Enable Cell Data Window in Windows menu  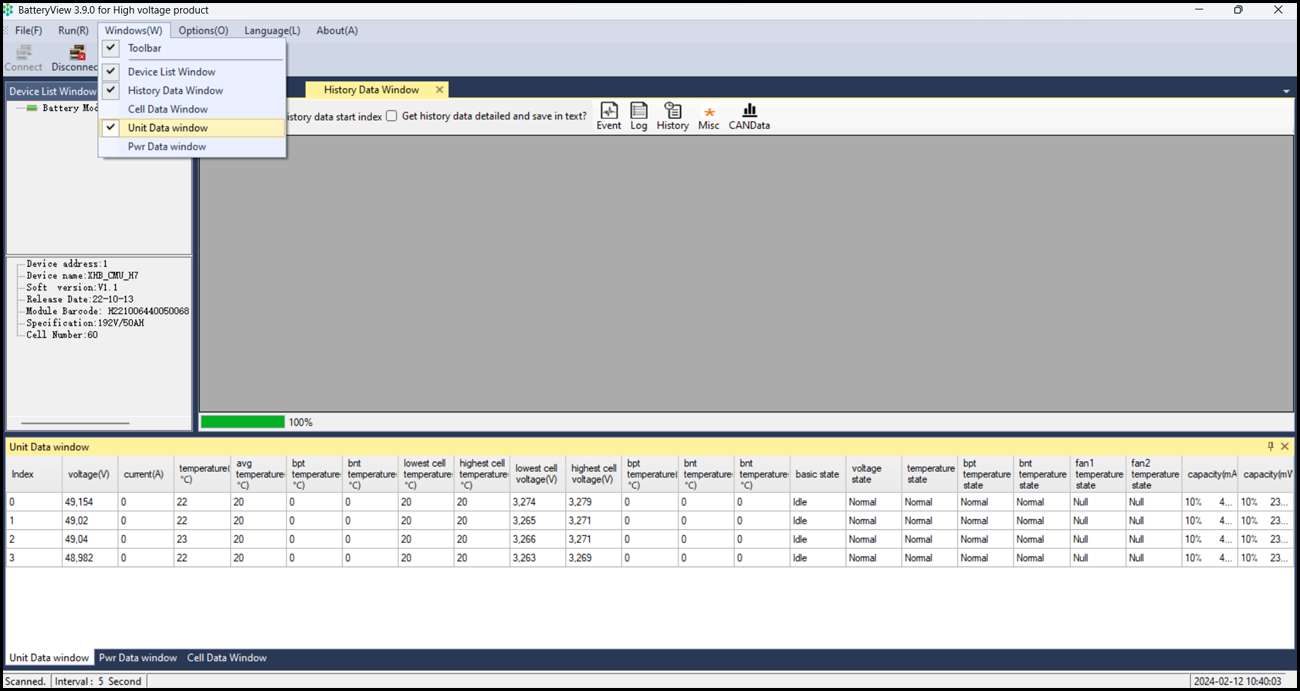(192, 109)
